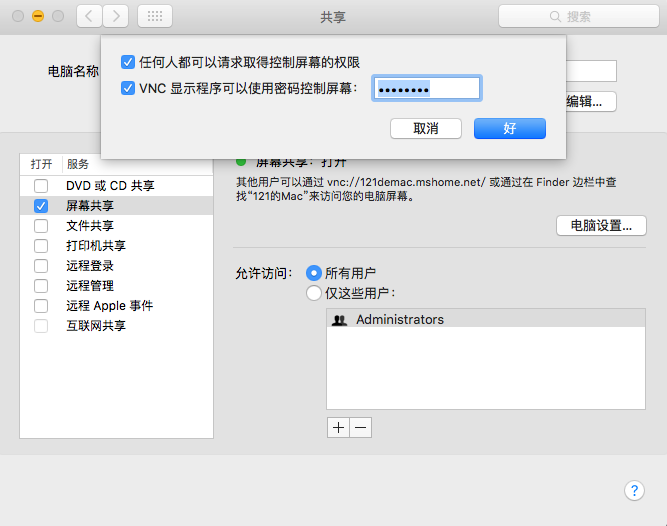Click the 取消 button

[426, 128]
